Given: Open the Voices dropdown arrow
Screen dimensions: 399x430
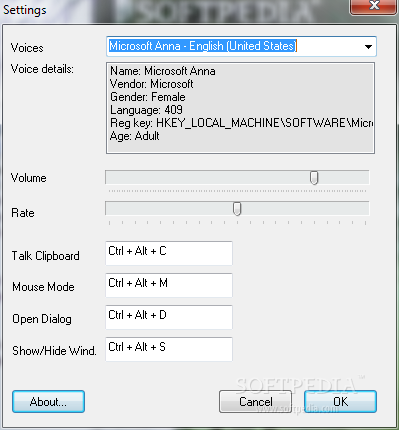Looking at the screenshot, I should tap(368, 46).
